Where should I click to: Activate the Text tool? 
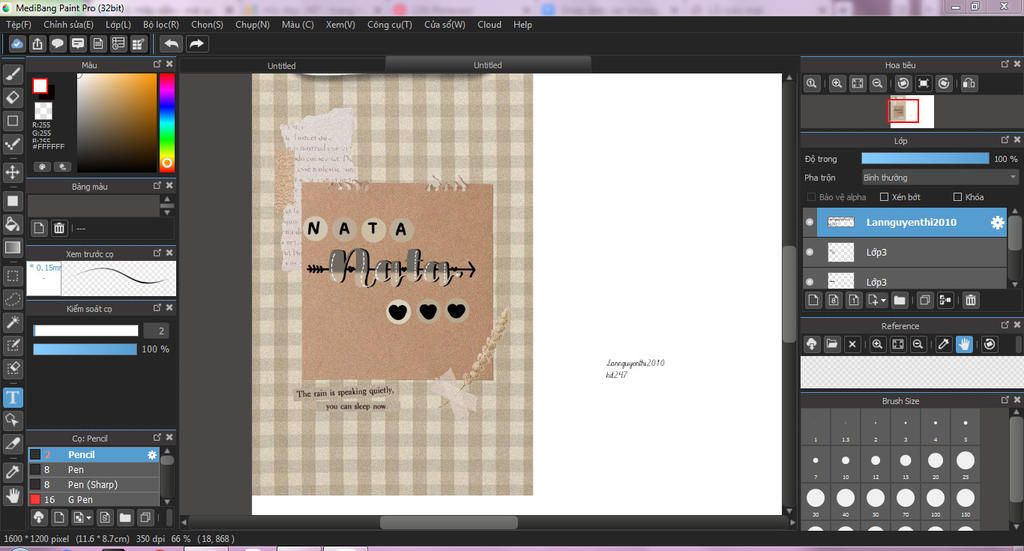tap(13, 398)
